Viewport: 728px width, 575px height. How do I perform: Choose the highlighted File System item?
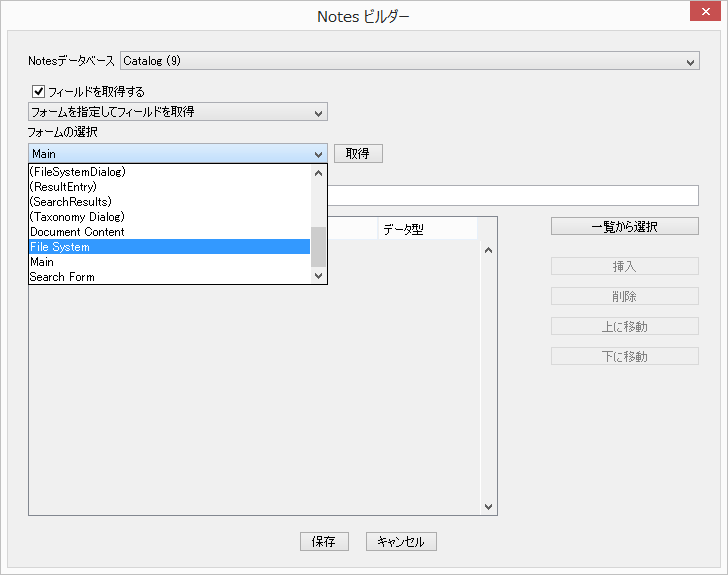[x=60, y=247]
